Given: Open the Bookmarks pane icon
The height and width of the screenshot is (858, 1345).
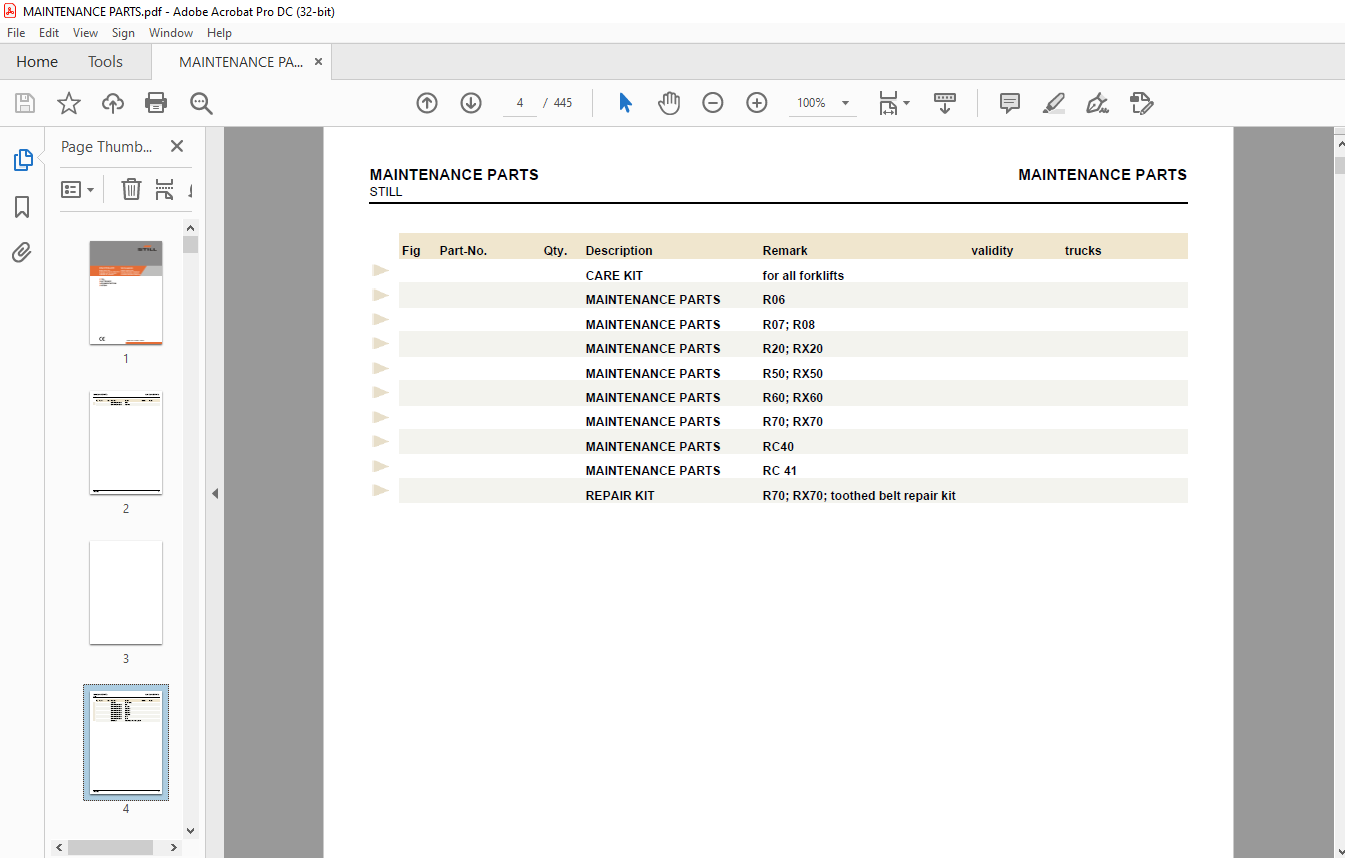Looking at the screenshot, I should (x=22, y=207).
